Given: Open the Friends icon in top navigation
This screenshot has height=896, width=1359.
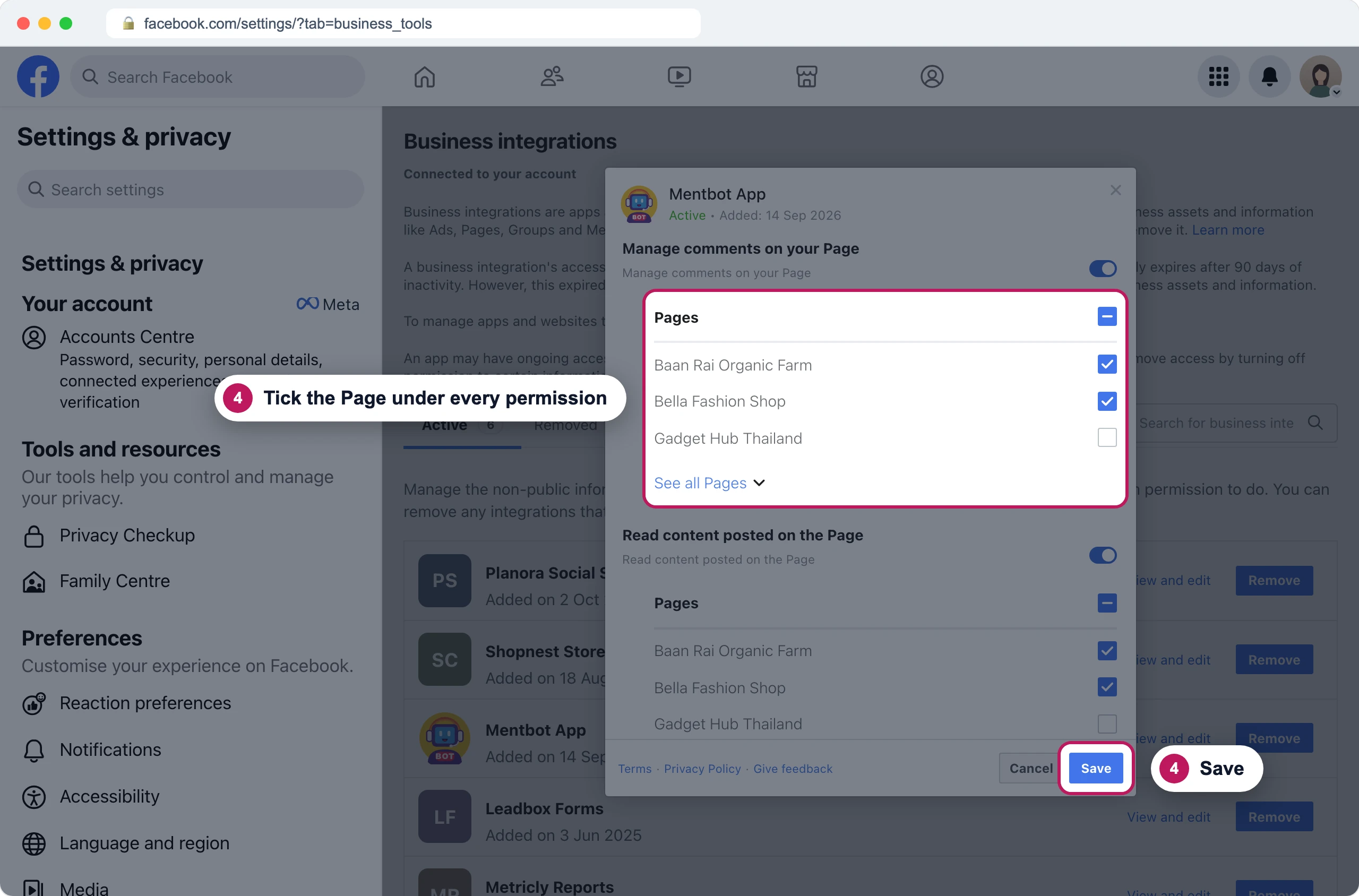Looking at the screenshot, I should click(x=552, y=76).
